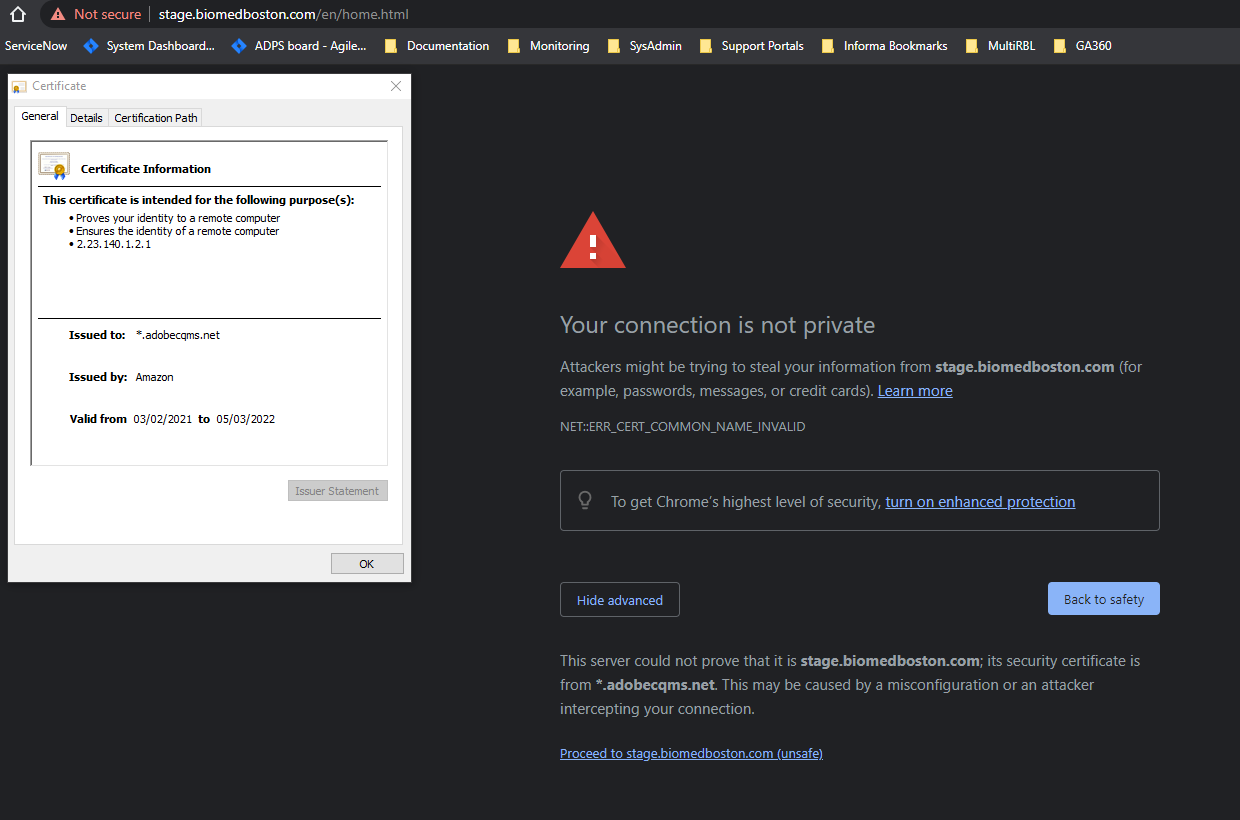Select the Amazon issuer name

(x=155, y=377)
